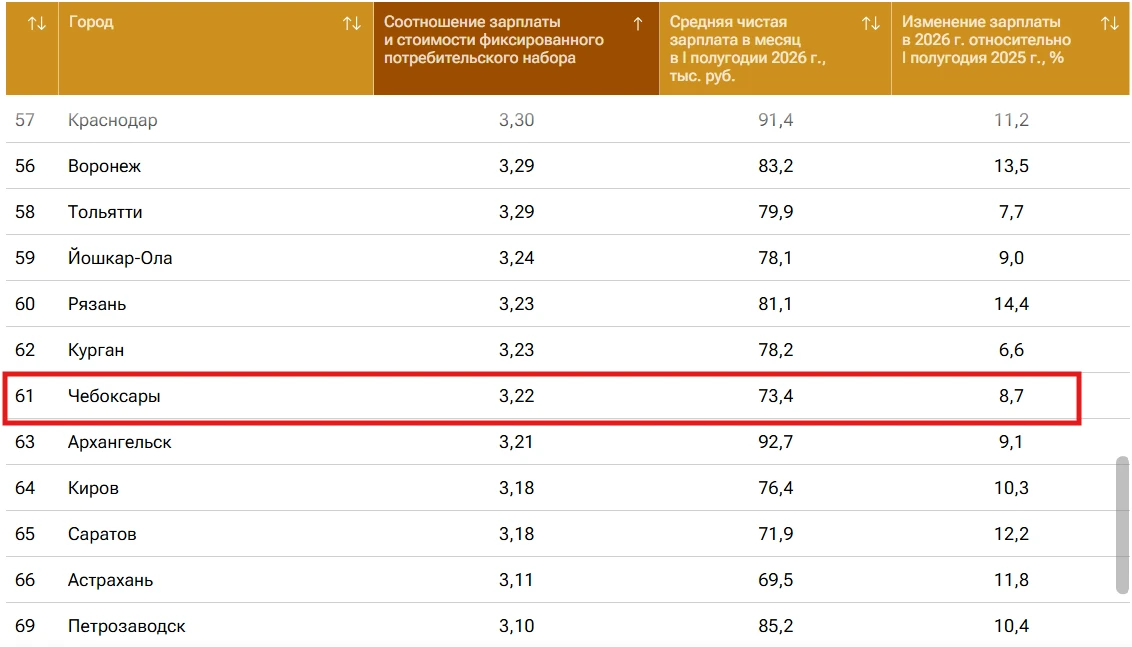Select the Воронеж city cell
The height and width of the screenshot is (647, 1132).
click(x=105, y=166)
